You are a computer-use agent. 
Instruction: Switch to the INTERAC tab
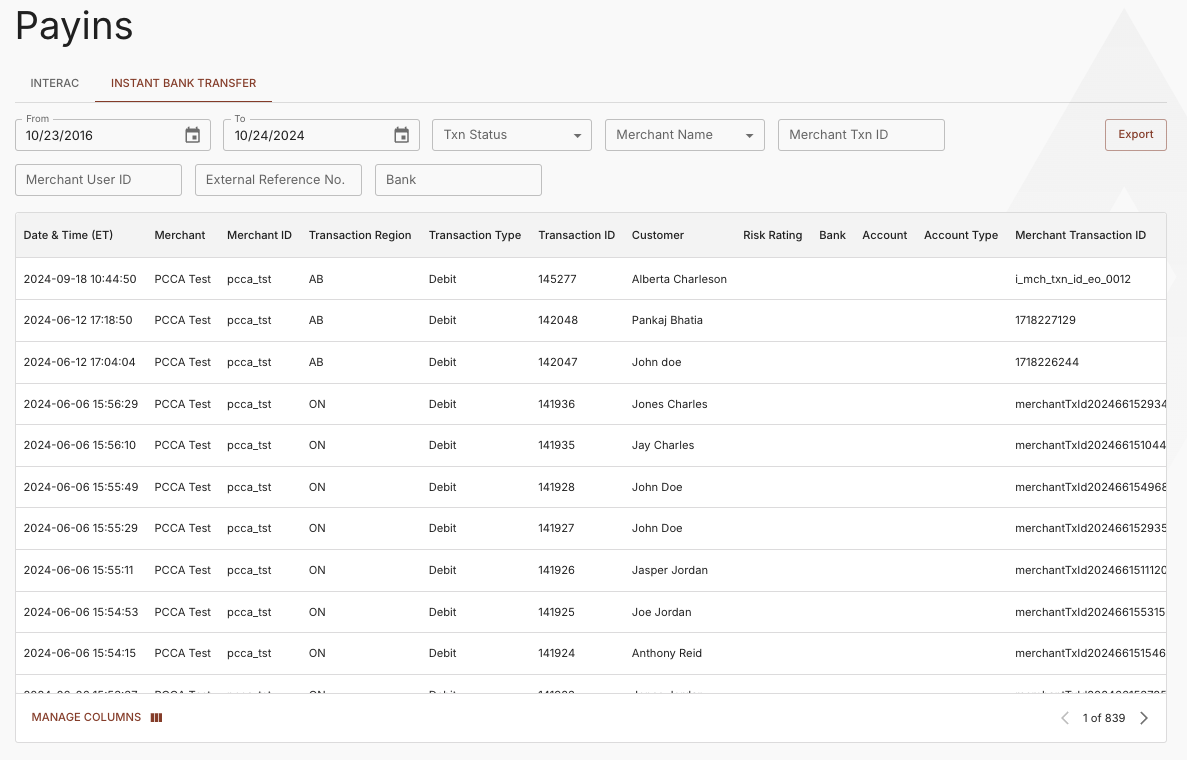coord(54,83)
